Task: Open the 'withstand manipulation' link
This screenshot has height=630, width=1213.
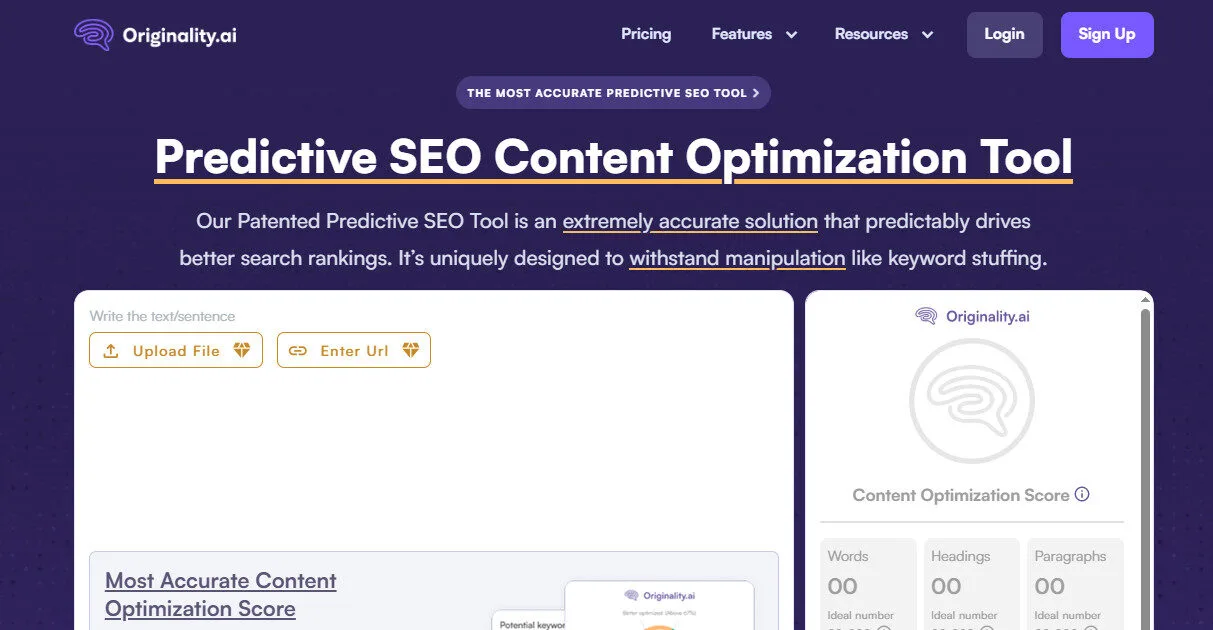Action: click(737, 258)
